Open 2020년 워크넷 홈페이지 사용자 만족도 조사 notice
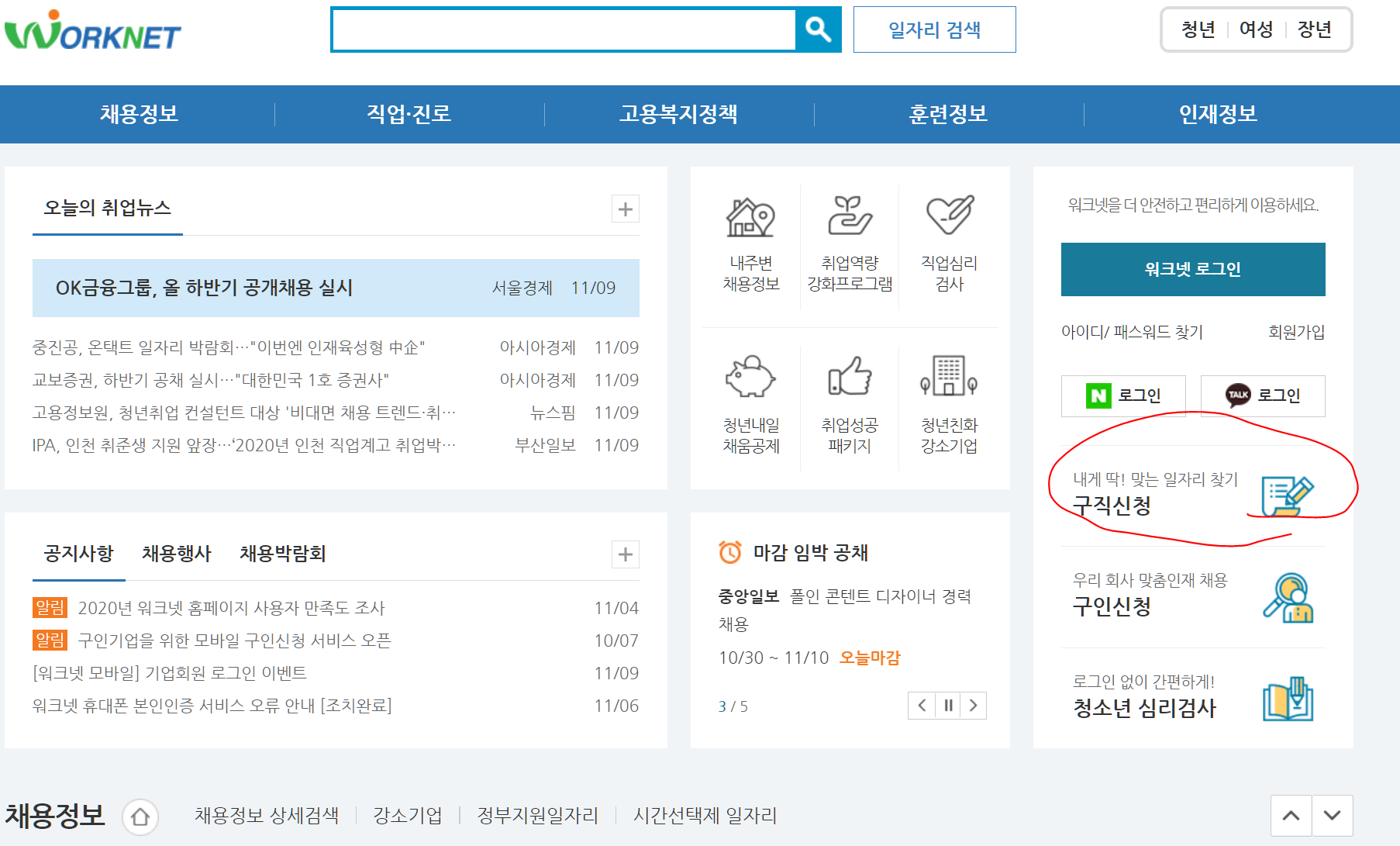This screenshot has height=846, width=1400. click(x=232, y=608)
